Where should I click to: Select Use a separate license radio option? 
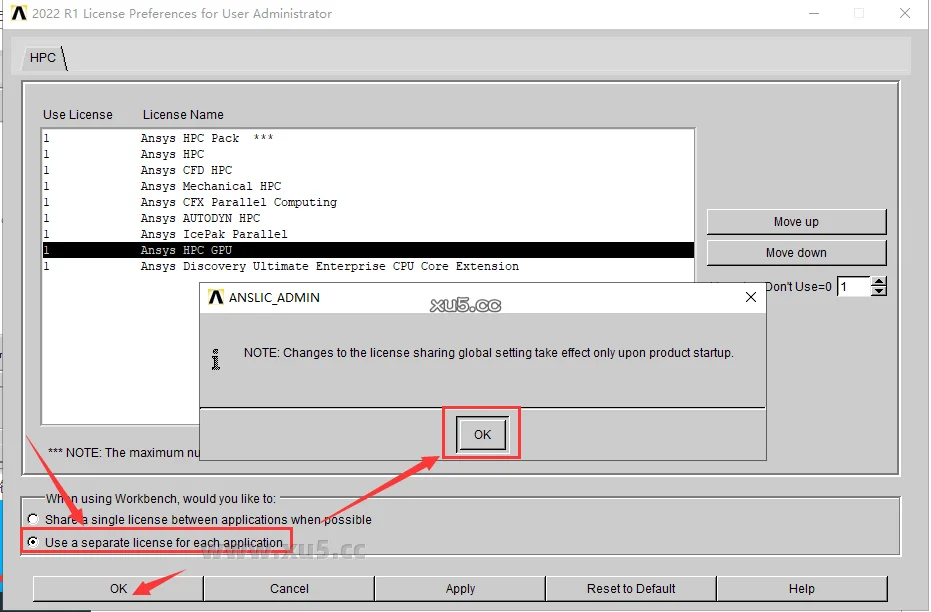click(x=34, y=542)
